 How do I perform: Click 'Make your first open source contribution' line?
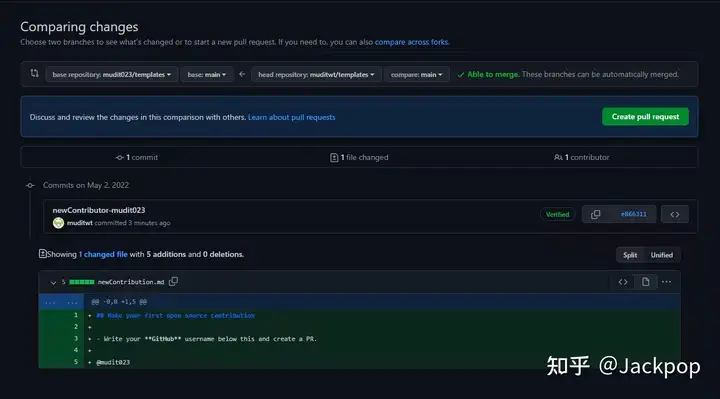pyautogui.click(x=175, y=315)
